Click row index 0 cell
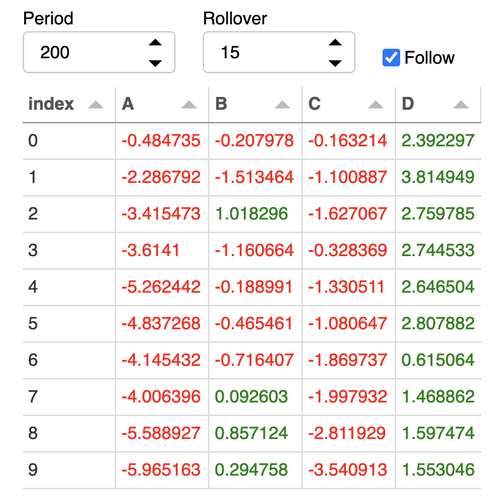This screenshot has height=500, width=500. pos(69,141)
